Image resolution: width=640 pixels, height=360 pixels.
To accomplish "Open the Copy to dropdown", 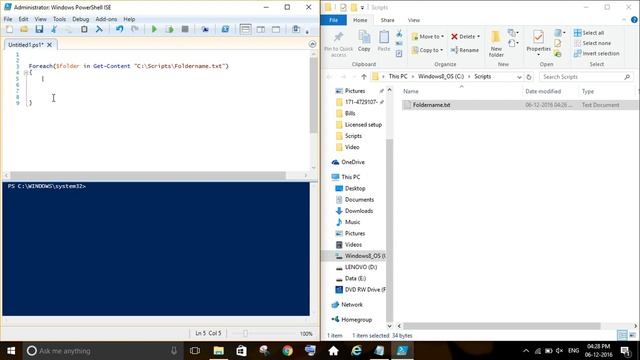I will [x=427, y=50].
